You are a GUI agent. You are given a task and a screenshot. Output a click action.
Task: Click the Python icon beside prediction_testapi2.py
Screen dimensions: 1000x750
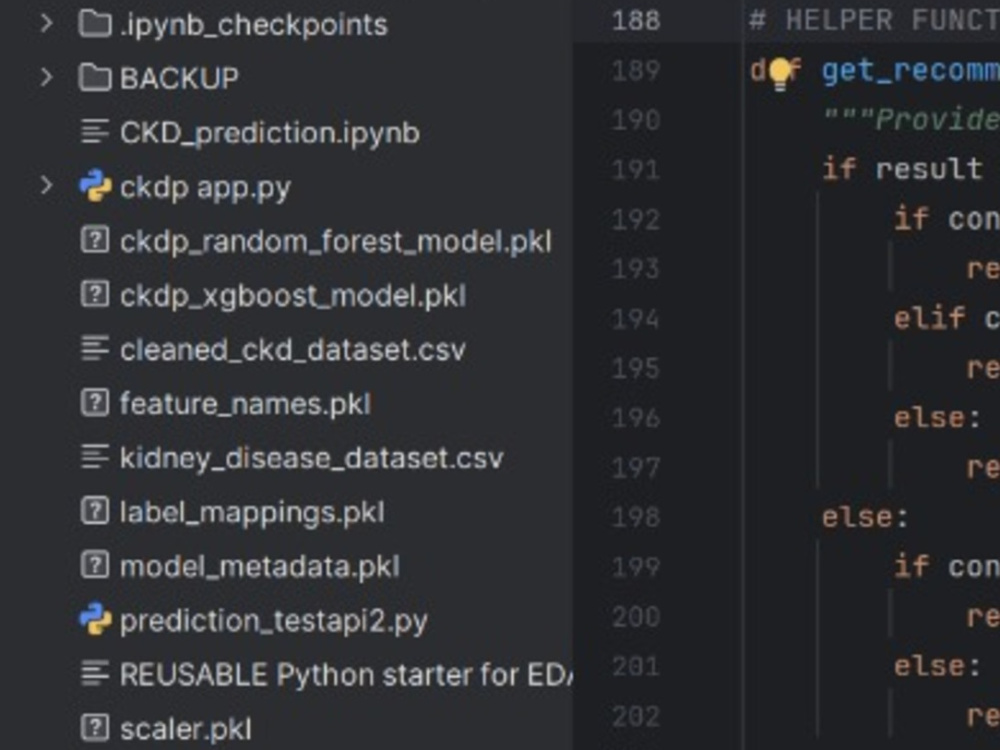click(x=95, y=620)
